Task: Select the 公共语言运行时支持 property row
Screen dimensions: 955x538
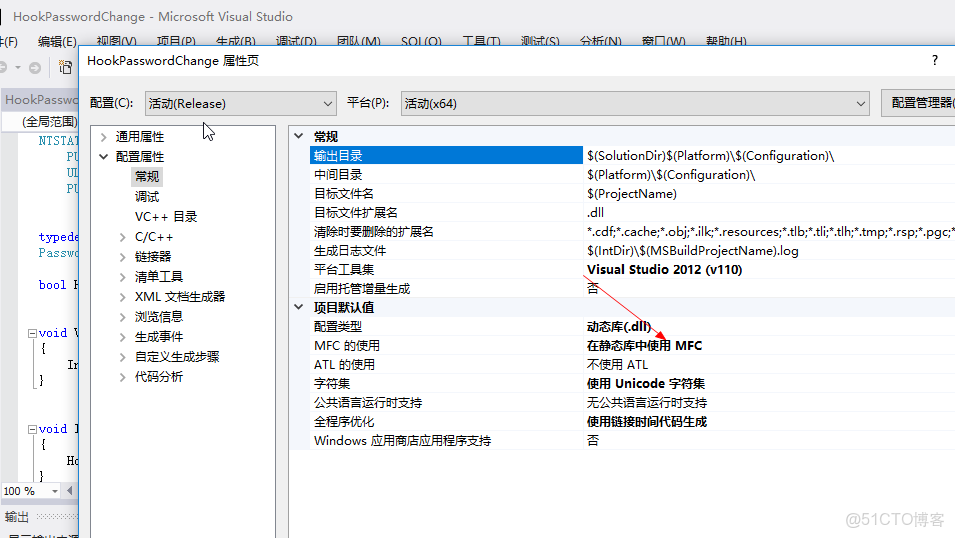Action: pos(632,402)
